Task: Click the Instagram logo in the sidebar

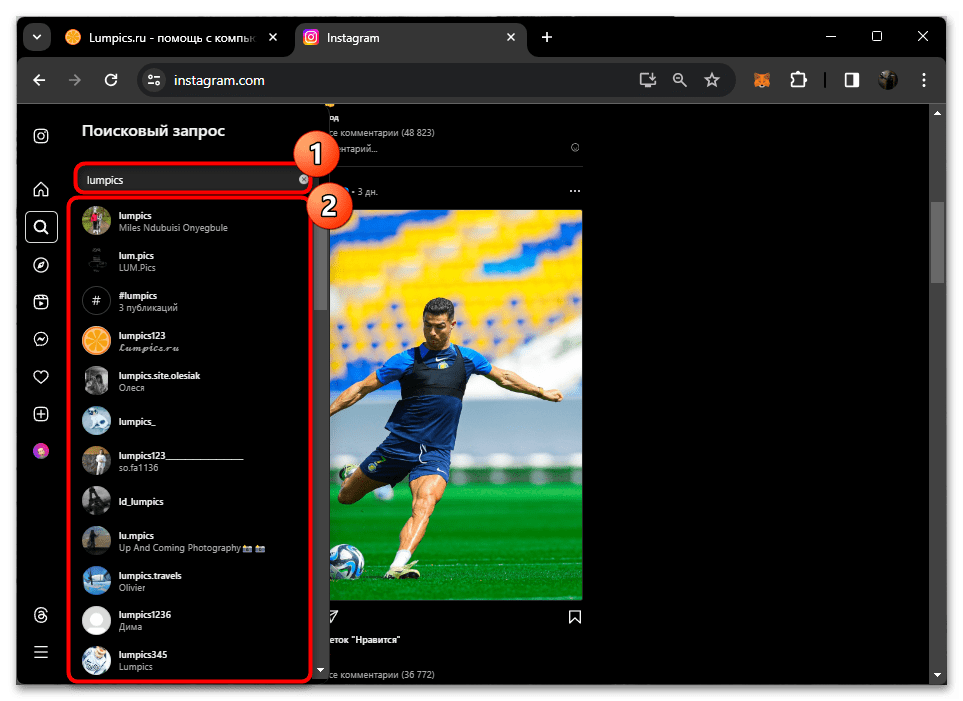Action: tap(41, 136)
